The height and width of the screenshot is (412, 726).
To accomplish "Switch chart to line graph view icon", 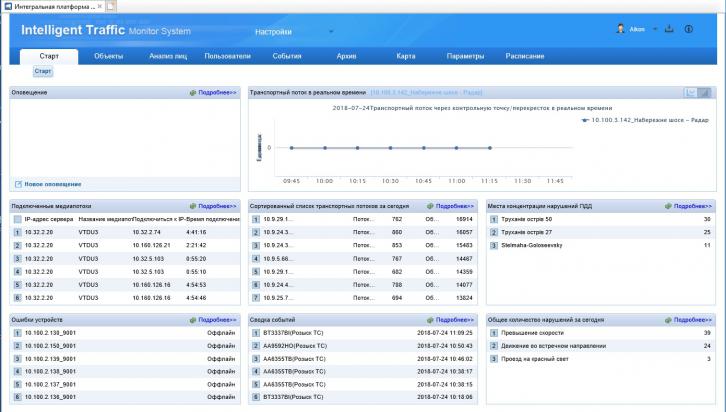I will pos(690,92).
